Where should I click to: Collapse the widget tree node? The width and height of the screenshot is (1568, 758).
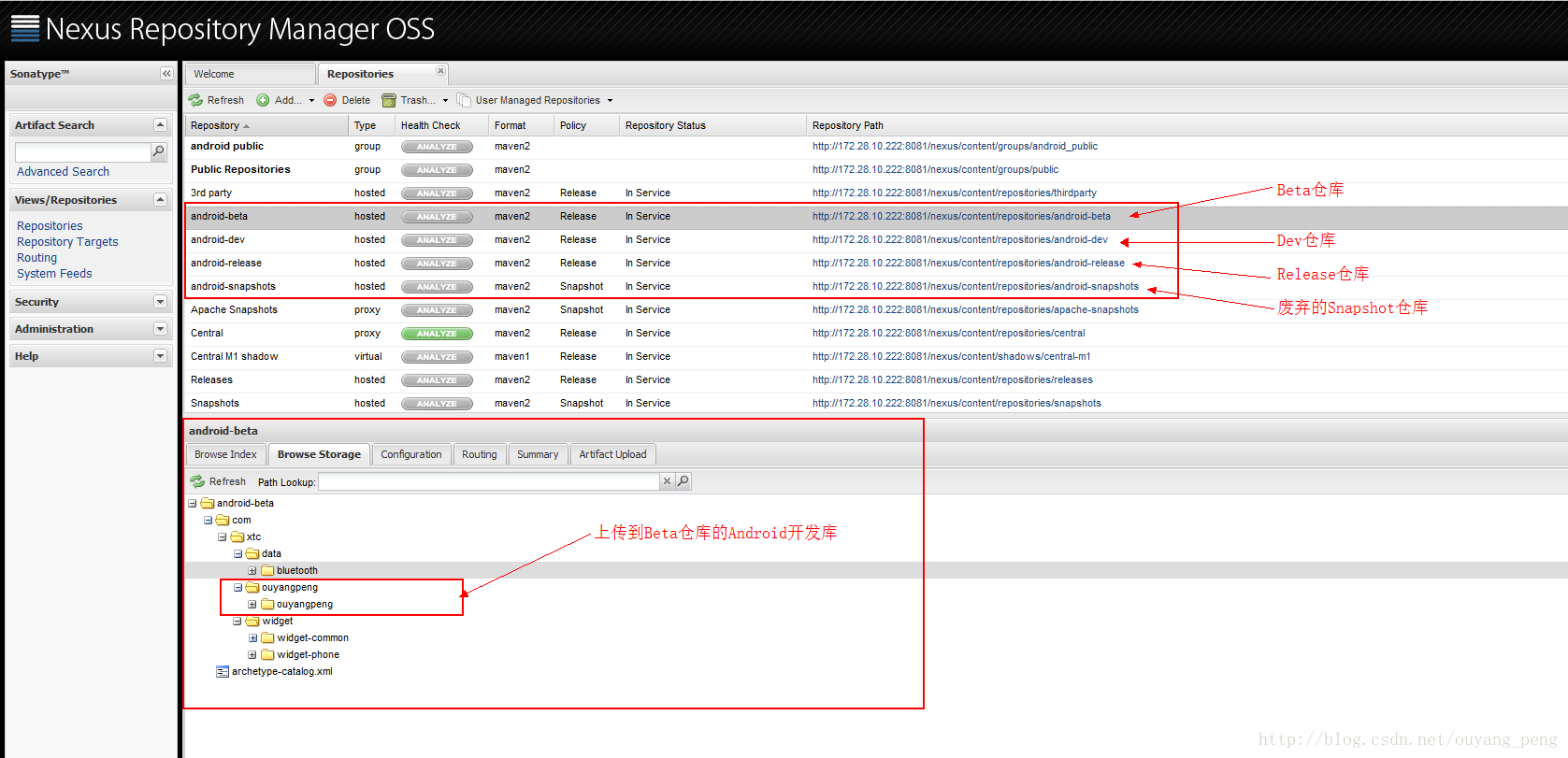click(237, 621)
